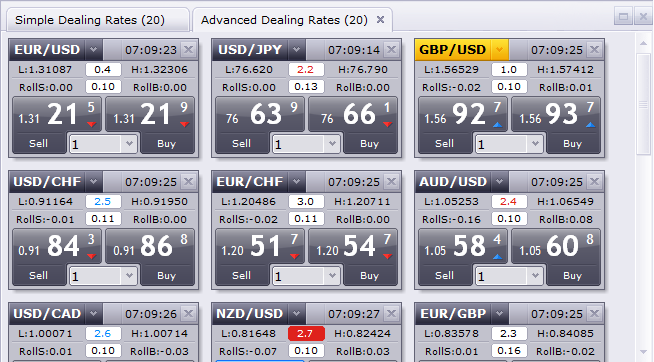Expand the EUR/CHF symbol selector arrow

click(x=296, y=182)
